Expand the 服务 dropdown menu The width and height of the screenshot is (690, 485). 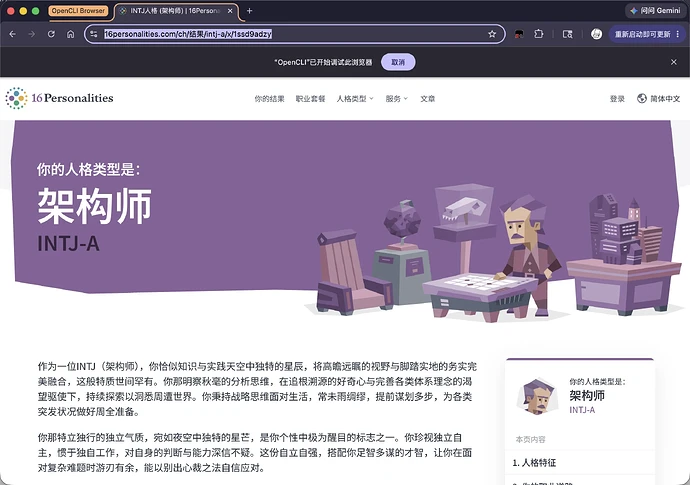pos(396,99)
